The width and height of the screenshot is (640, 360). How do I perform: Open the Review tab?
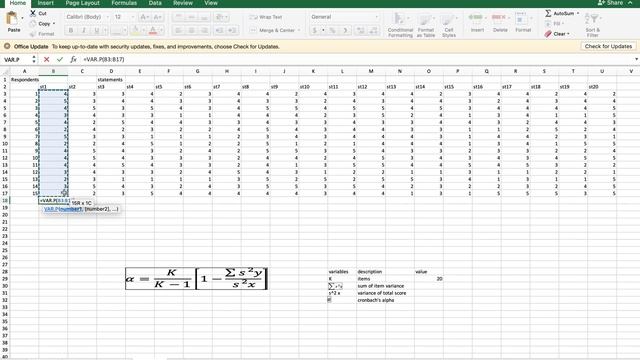click(183, 3)
